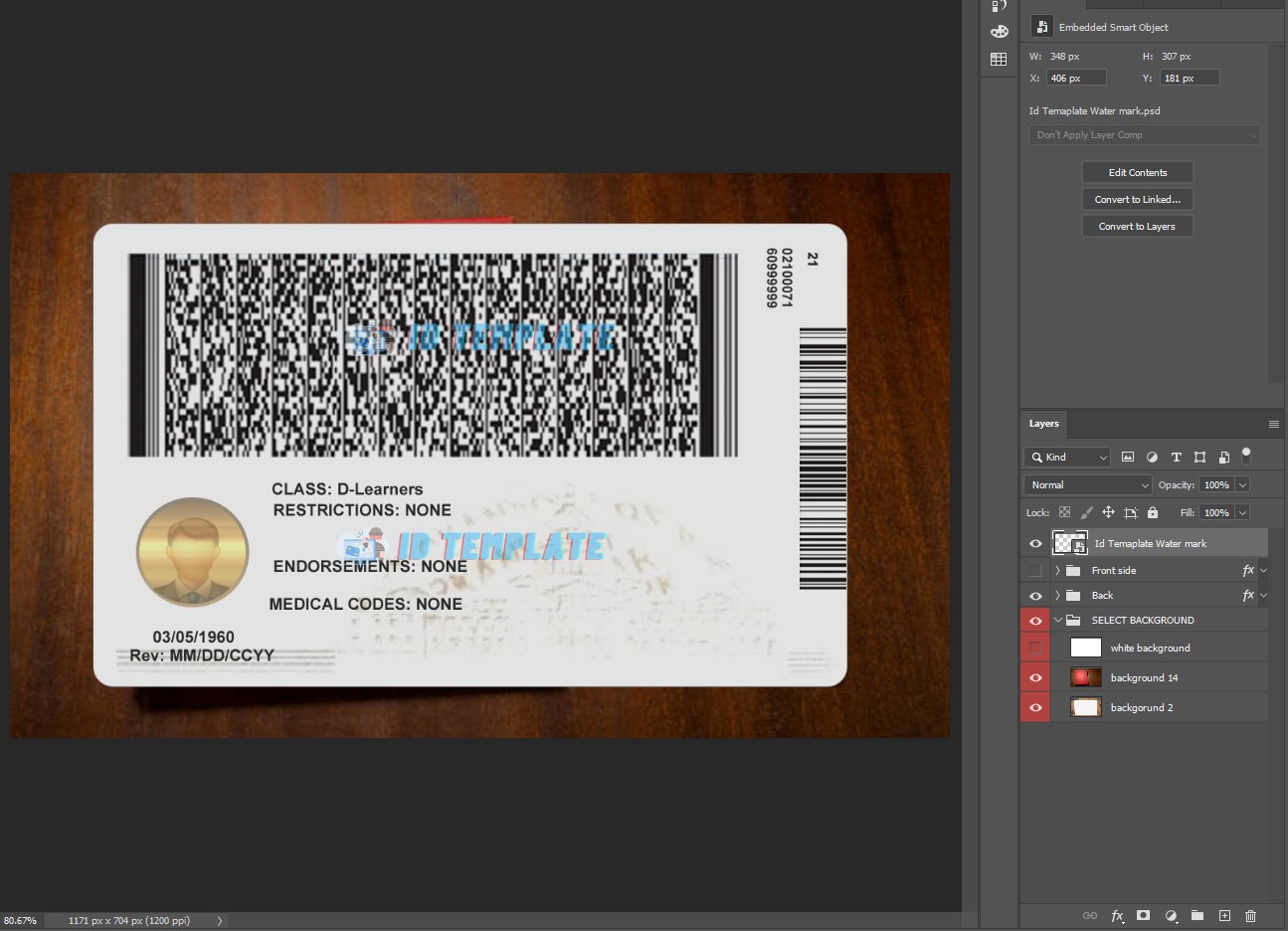
Task: Collapse the SELECT BACKGROUND group
Action: (x=1057, y=620)
